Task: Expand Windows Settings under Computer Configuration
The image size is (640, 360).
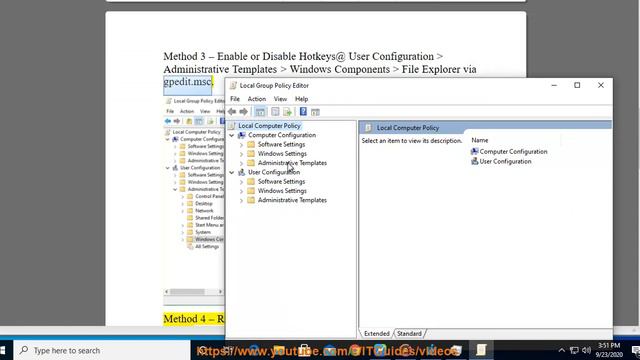Action: click(241, 154)
